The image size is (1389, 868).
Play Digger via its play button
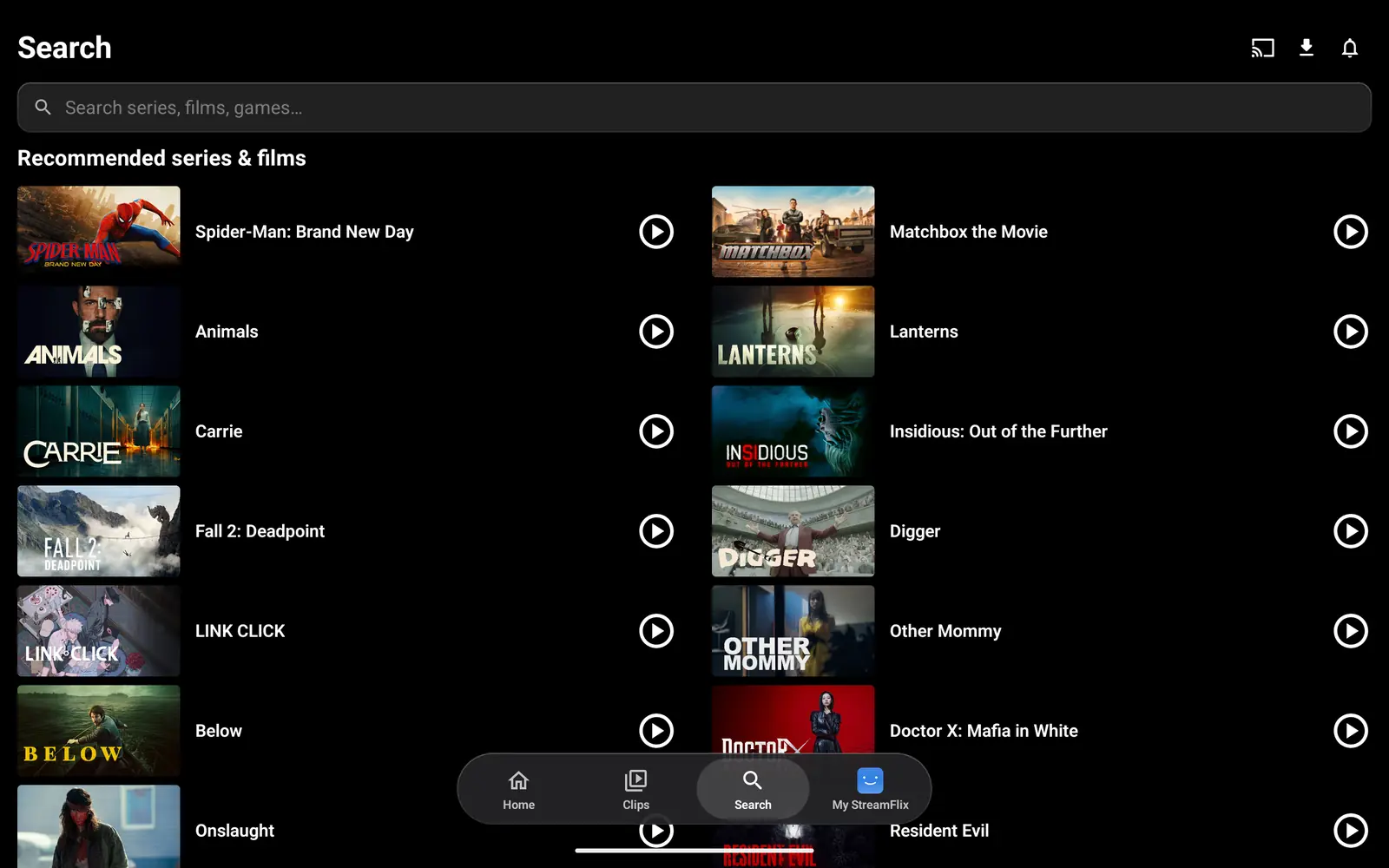(1351, 531)
